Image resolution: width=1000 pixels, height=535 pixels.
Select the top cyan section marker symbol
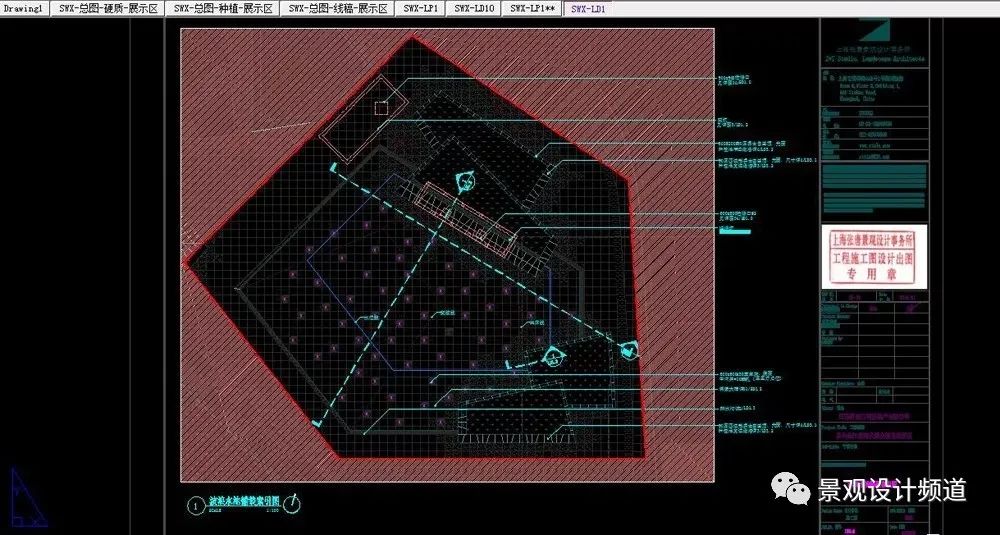coord(465,184)
